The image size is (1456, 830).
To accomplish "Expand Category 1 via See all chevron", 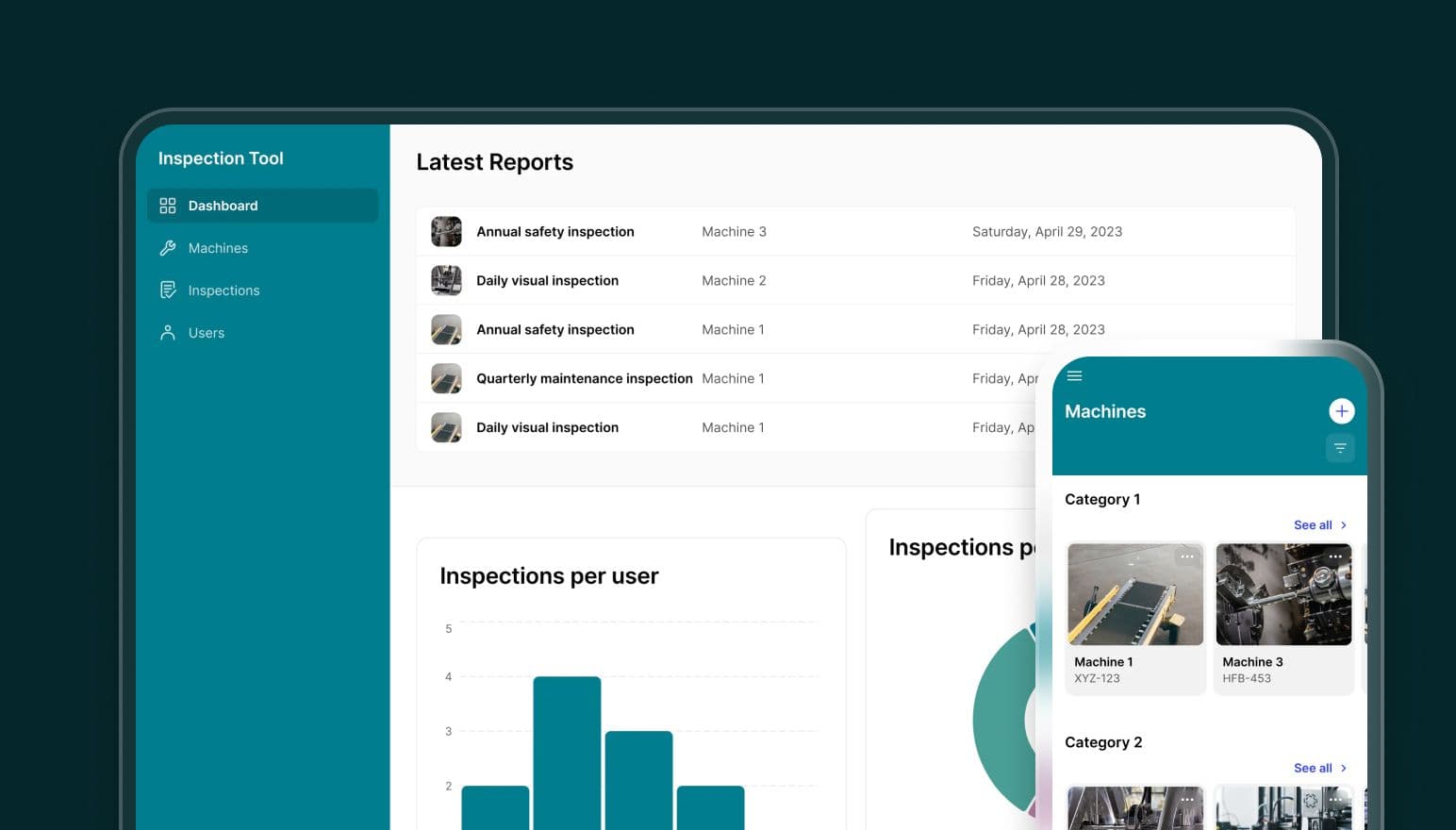I will (x=1344, y=525).
